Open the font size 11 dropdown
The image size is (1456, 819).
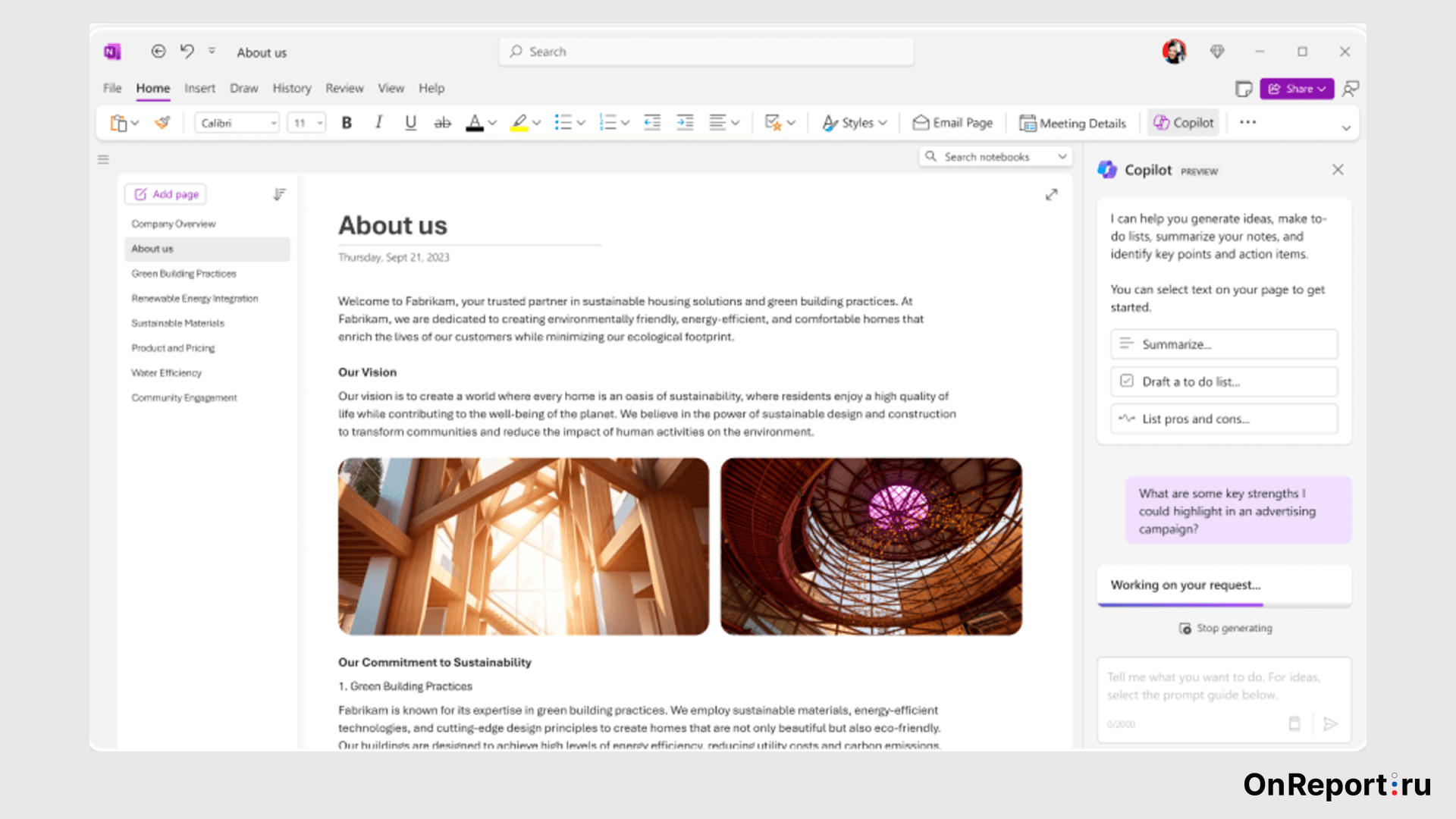pos(306,123)
